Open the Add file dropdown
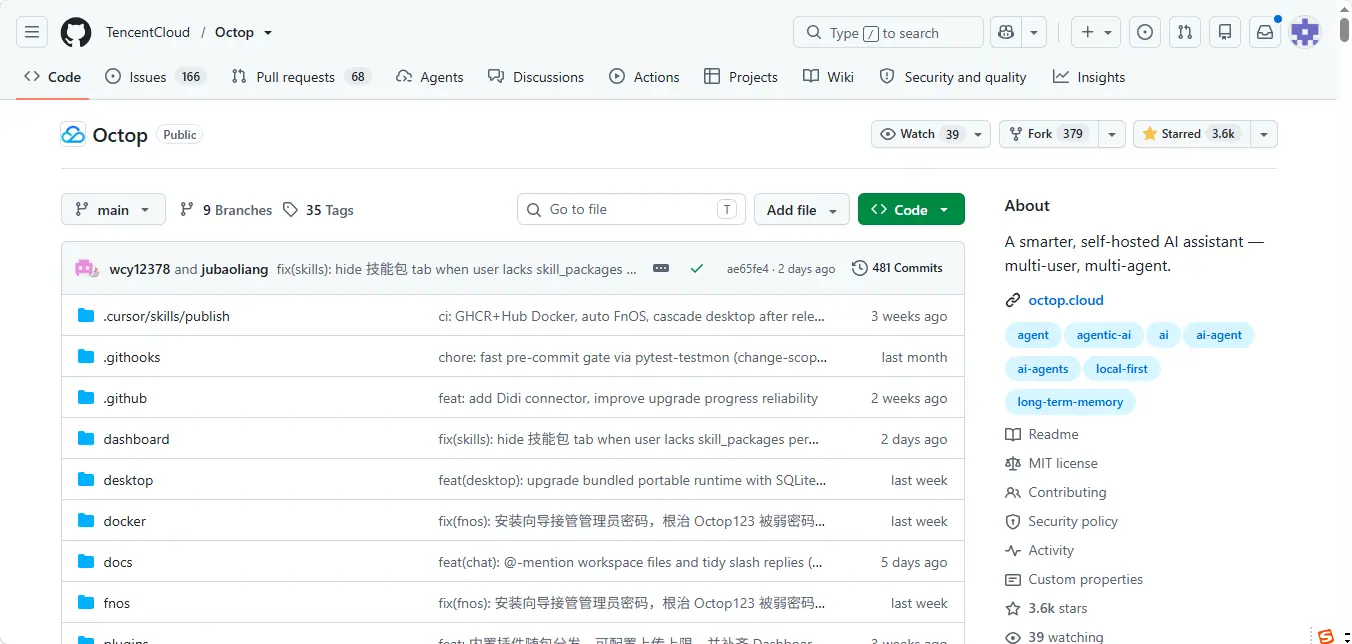This screenshot has height=644, width=1352. pos(802,210)
